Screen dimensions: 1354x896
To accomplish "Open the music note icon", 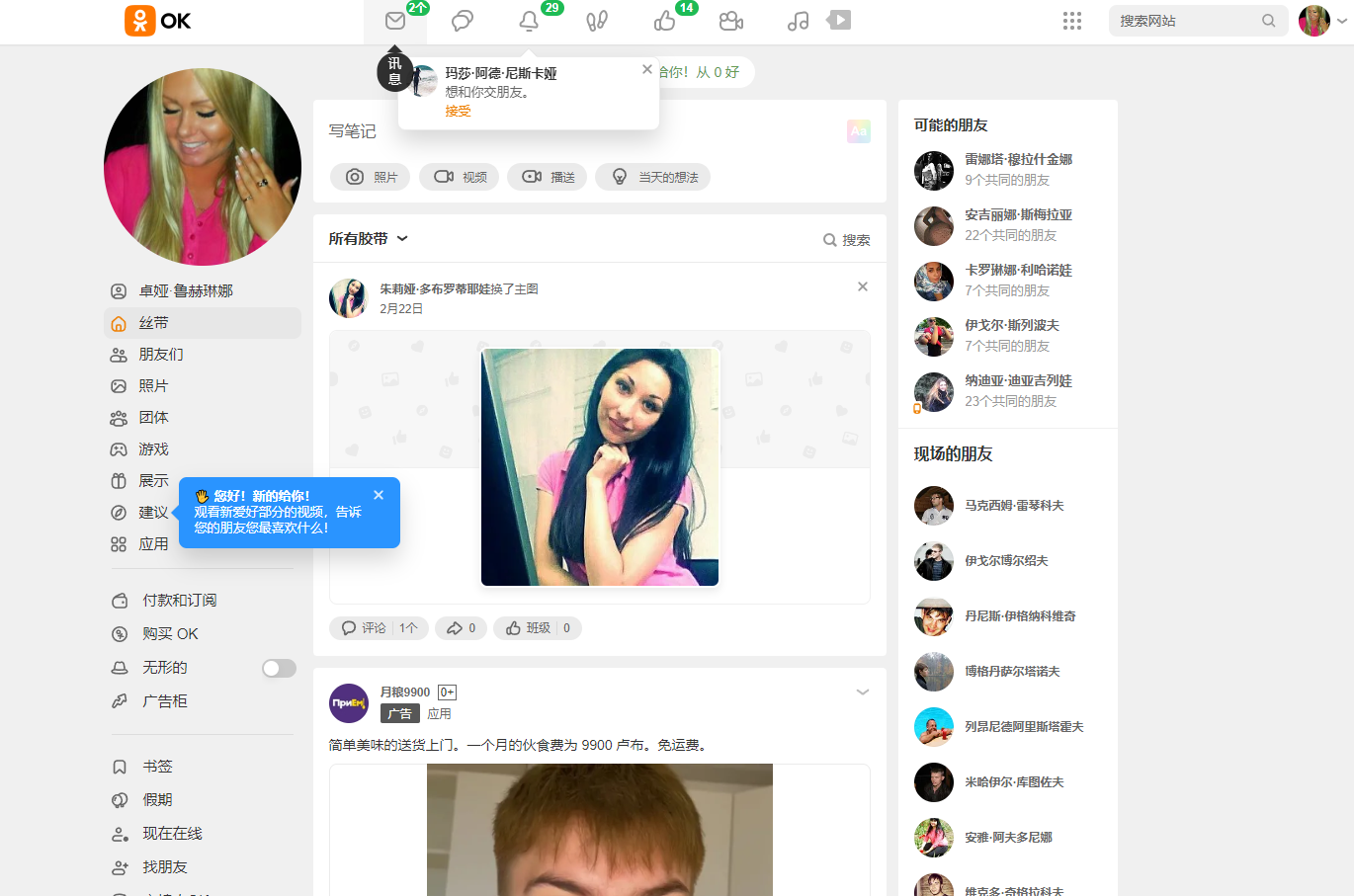I will coord(798,21).
